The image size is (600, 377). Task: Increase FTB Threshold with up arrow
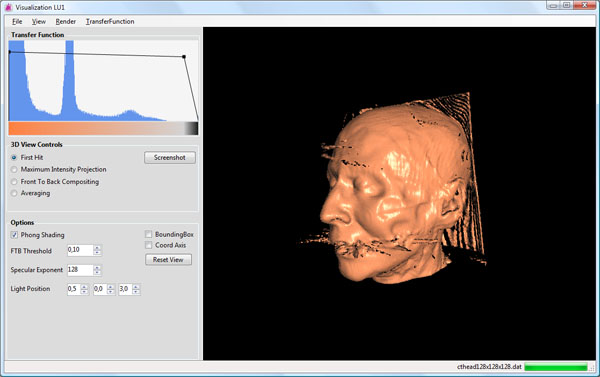pyautogui.click(x=97, y=248)
